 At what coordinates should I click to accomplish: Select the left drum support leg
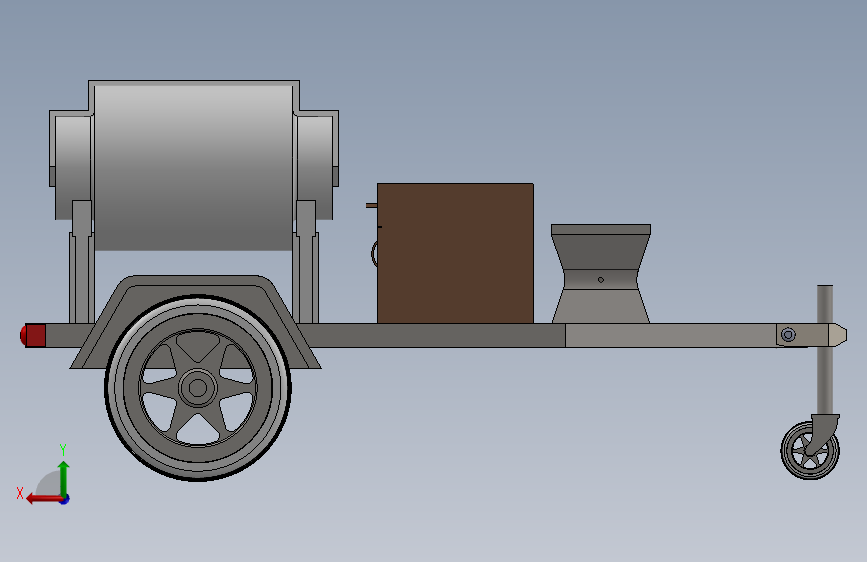[x=81, y=262]
